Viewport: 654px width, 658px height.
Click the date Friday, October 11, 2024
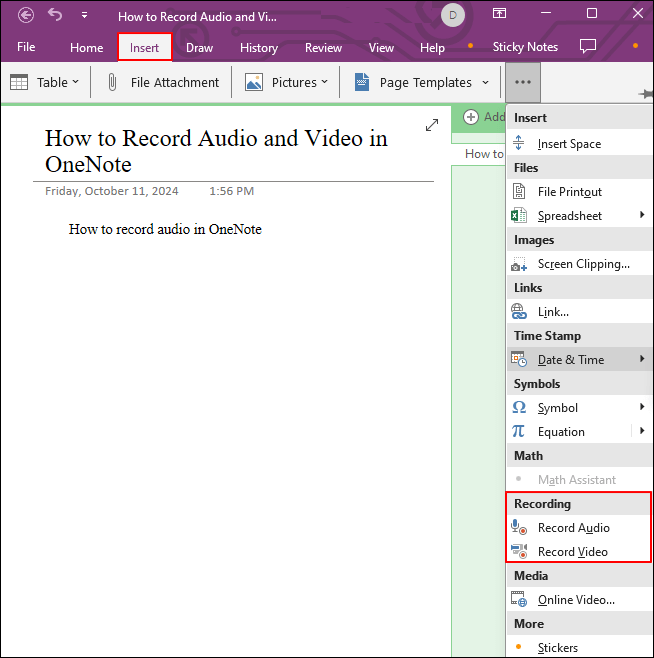(112, 191)
